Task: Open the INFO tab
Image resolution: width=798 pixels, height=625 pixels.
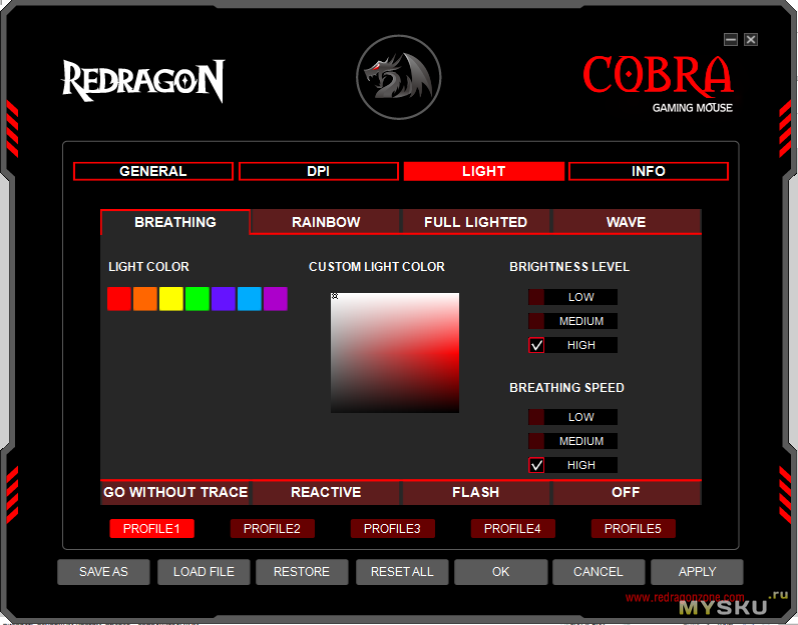Action: pos(648,171)
